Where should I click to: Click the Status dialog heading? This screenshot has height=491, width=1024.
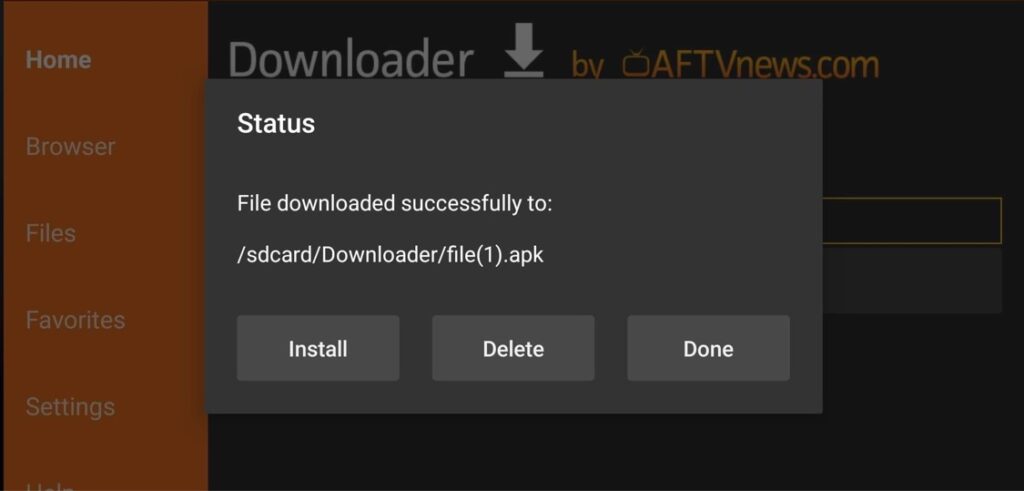276,123
